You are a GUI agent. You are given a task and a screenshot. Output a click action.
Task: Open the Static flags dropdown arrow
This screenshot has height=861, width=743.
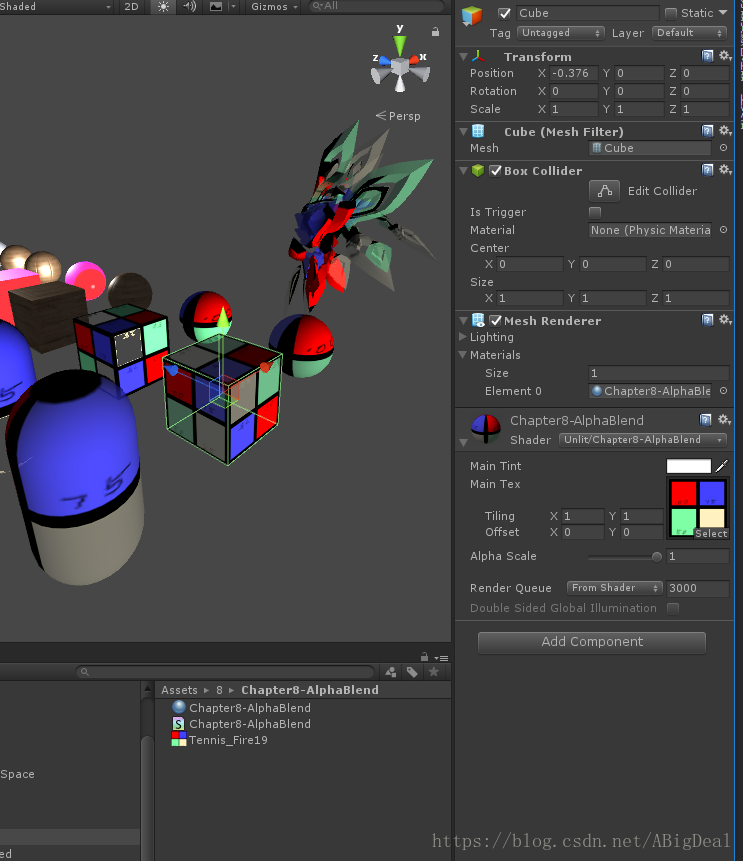(x=723, y=13)
